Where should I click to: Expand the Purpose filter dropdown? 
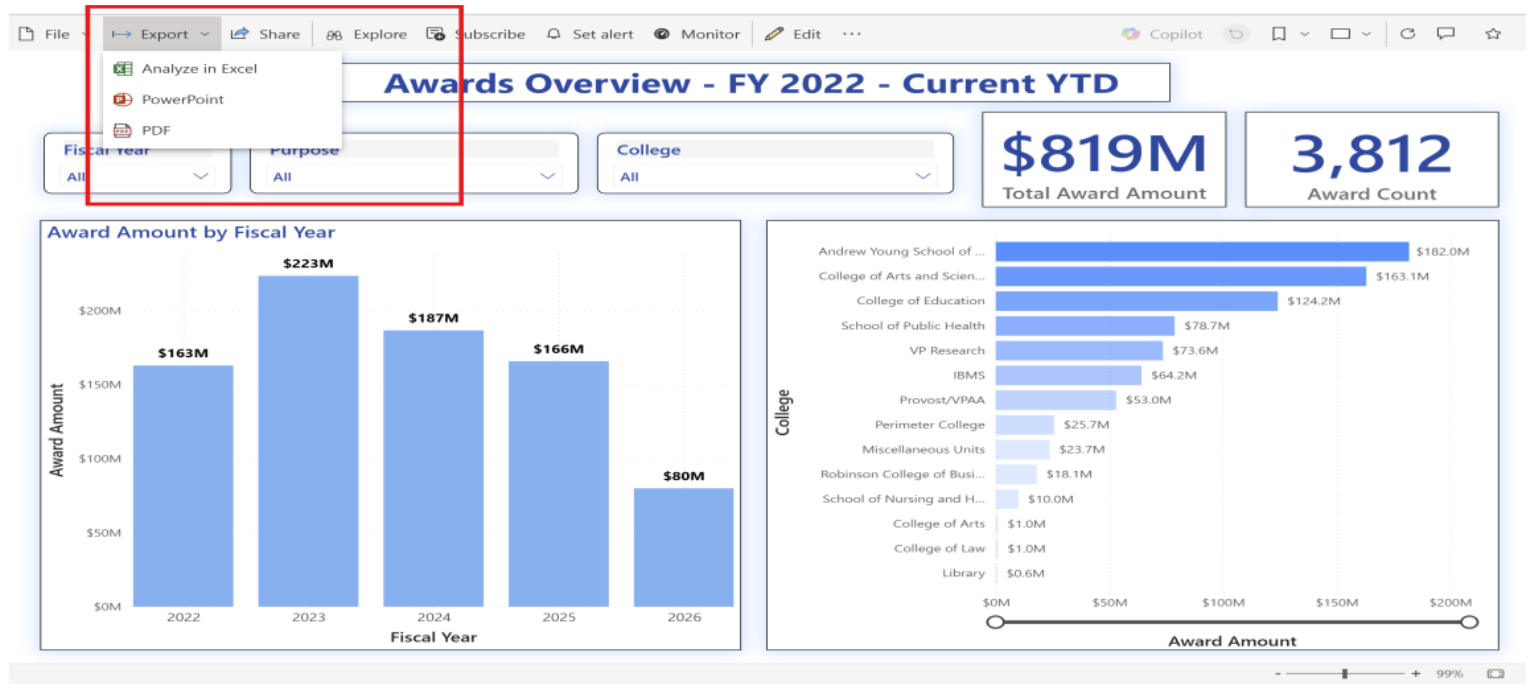(x=547, y=177)
